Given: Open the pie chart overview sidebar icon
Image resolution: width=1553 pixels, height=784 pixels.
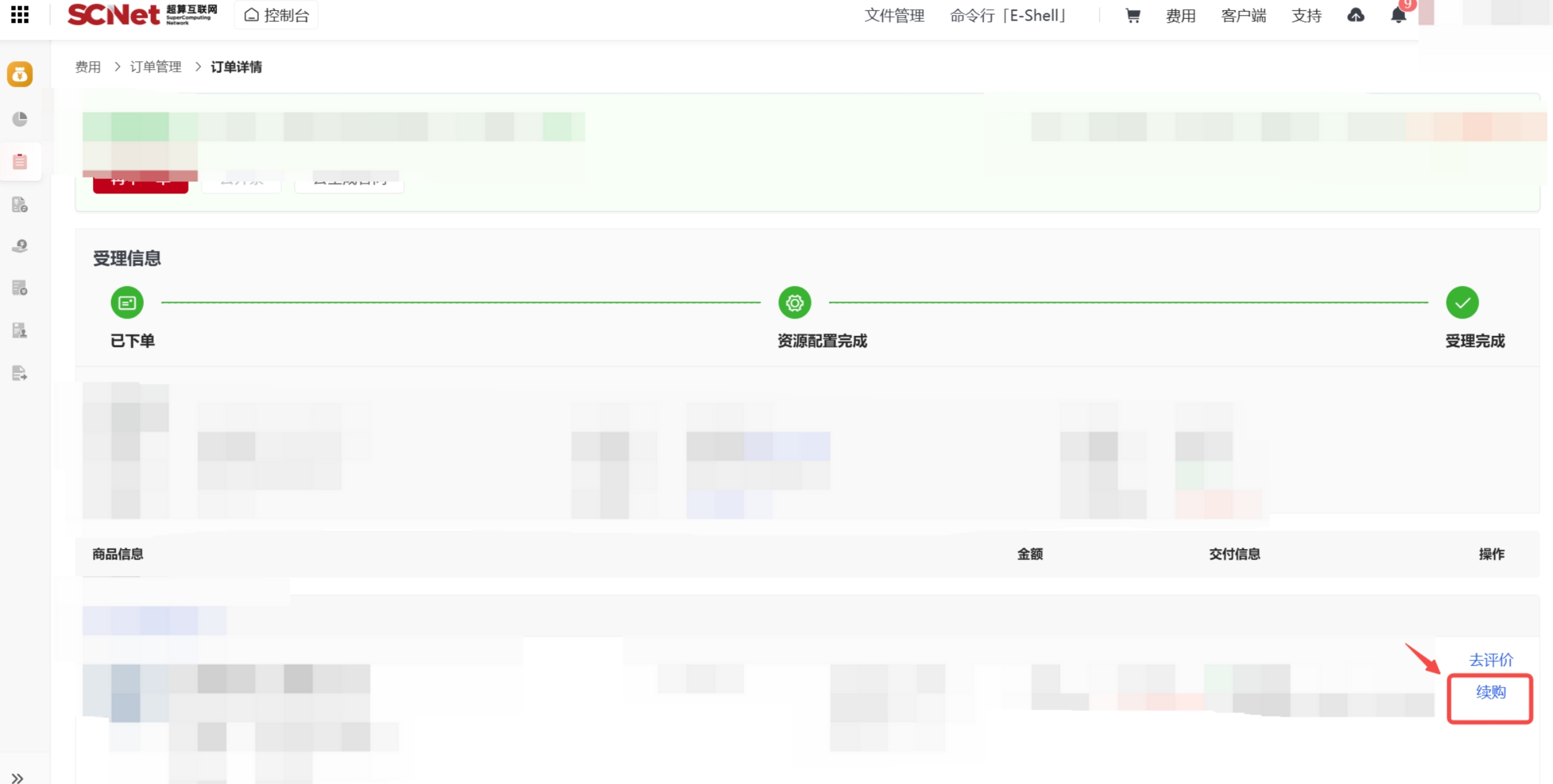Looking at the screenshot, I should [x=20, y=119].
